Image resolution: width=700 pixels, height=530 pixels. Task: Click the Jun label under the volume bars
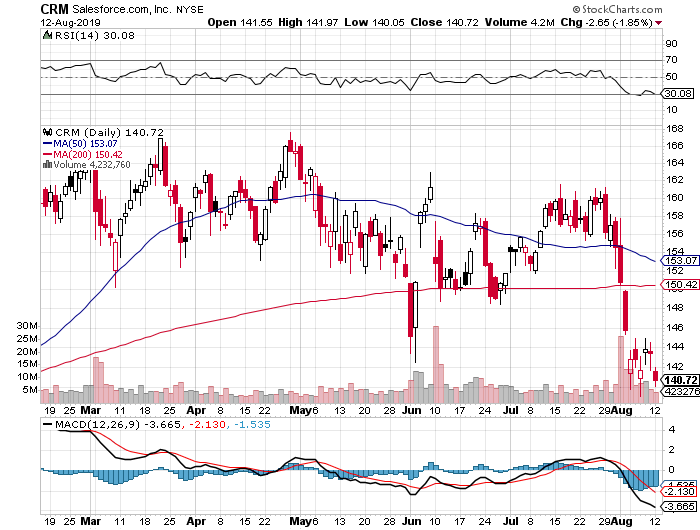pyautogui.click(x=411, y=410)
